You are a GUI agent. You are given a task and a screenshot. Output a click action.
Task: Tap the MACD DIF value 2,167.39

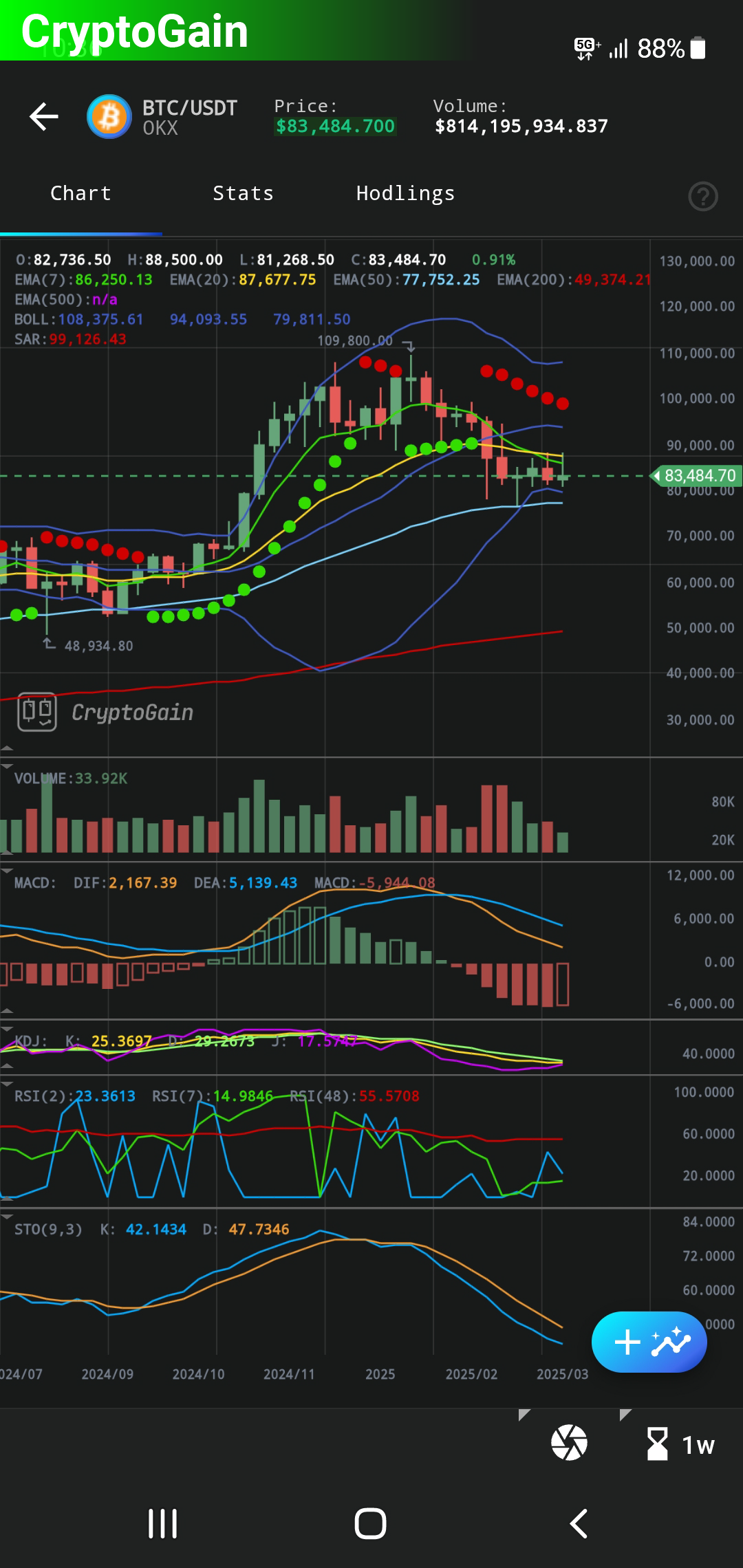(x=142, y=882)
